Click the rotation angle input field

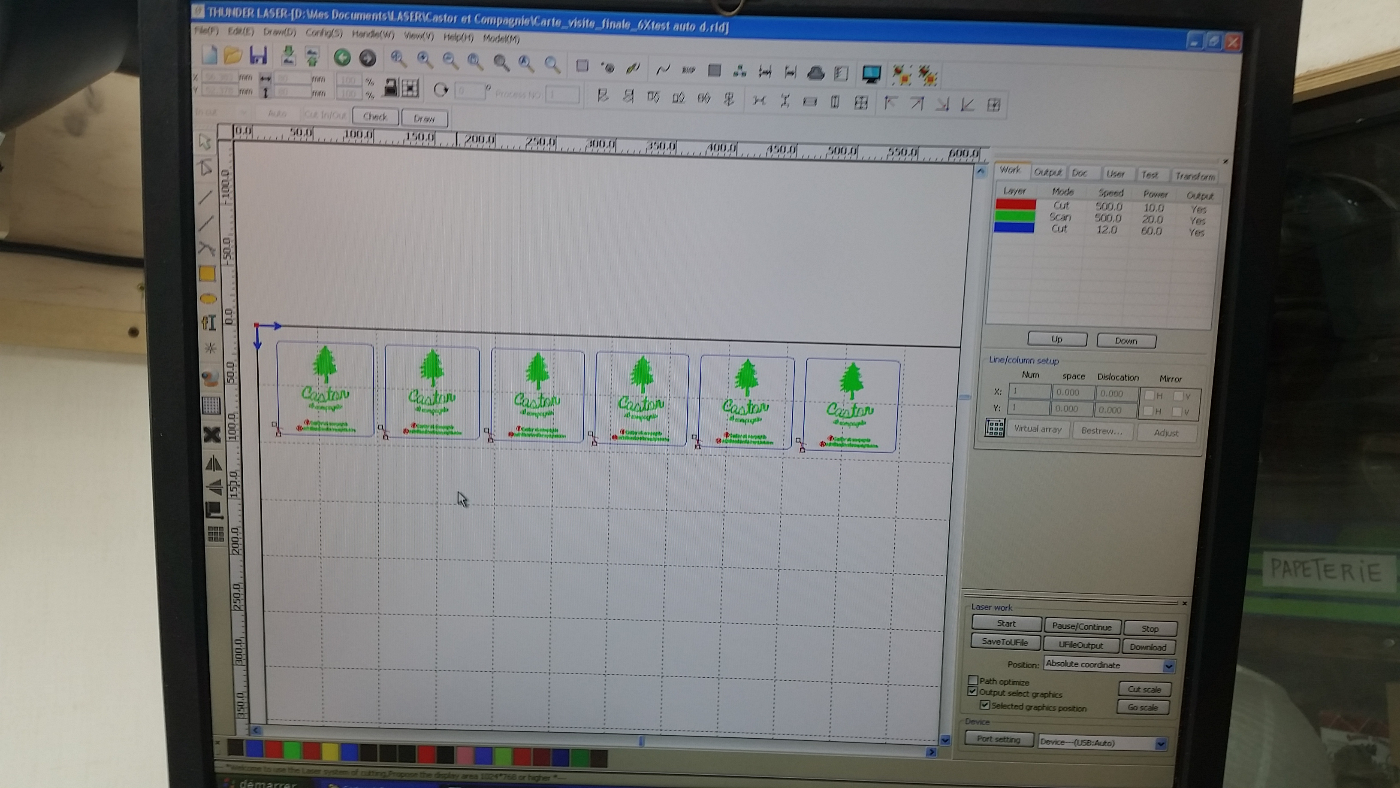(470, 91)
